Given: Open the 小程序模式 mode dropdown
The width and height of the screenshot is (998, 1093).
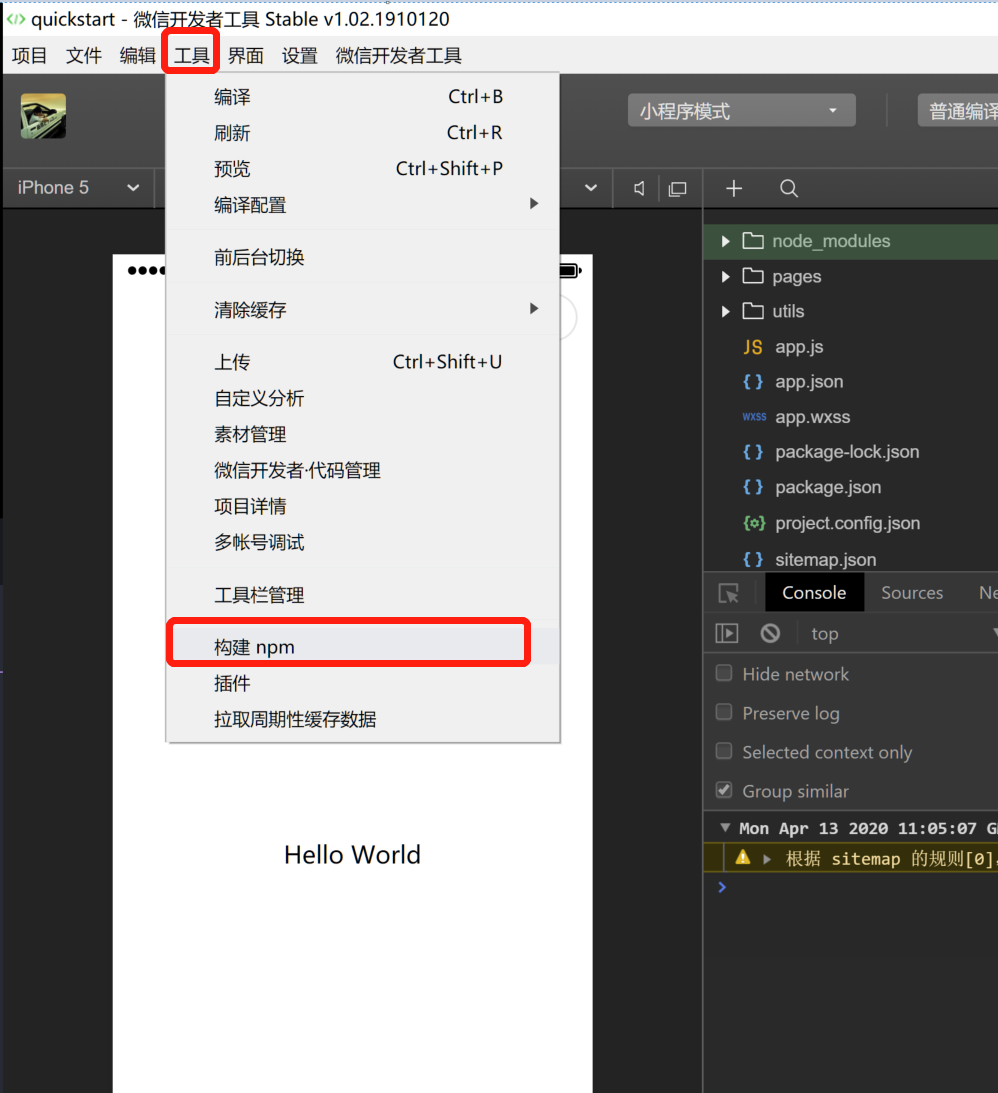Looking at the screenshot, I should (742, 111).
